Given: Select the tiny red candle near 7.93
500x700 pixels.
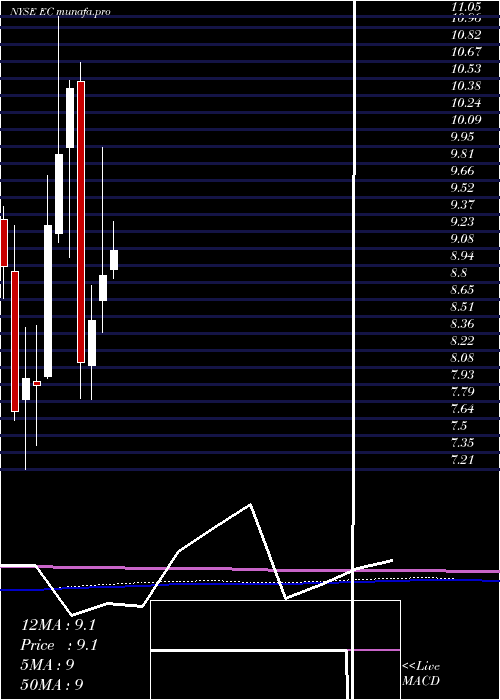Looking at the screenshot, I should 37,383.
